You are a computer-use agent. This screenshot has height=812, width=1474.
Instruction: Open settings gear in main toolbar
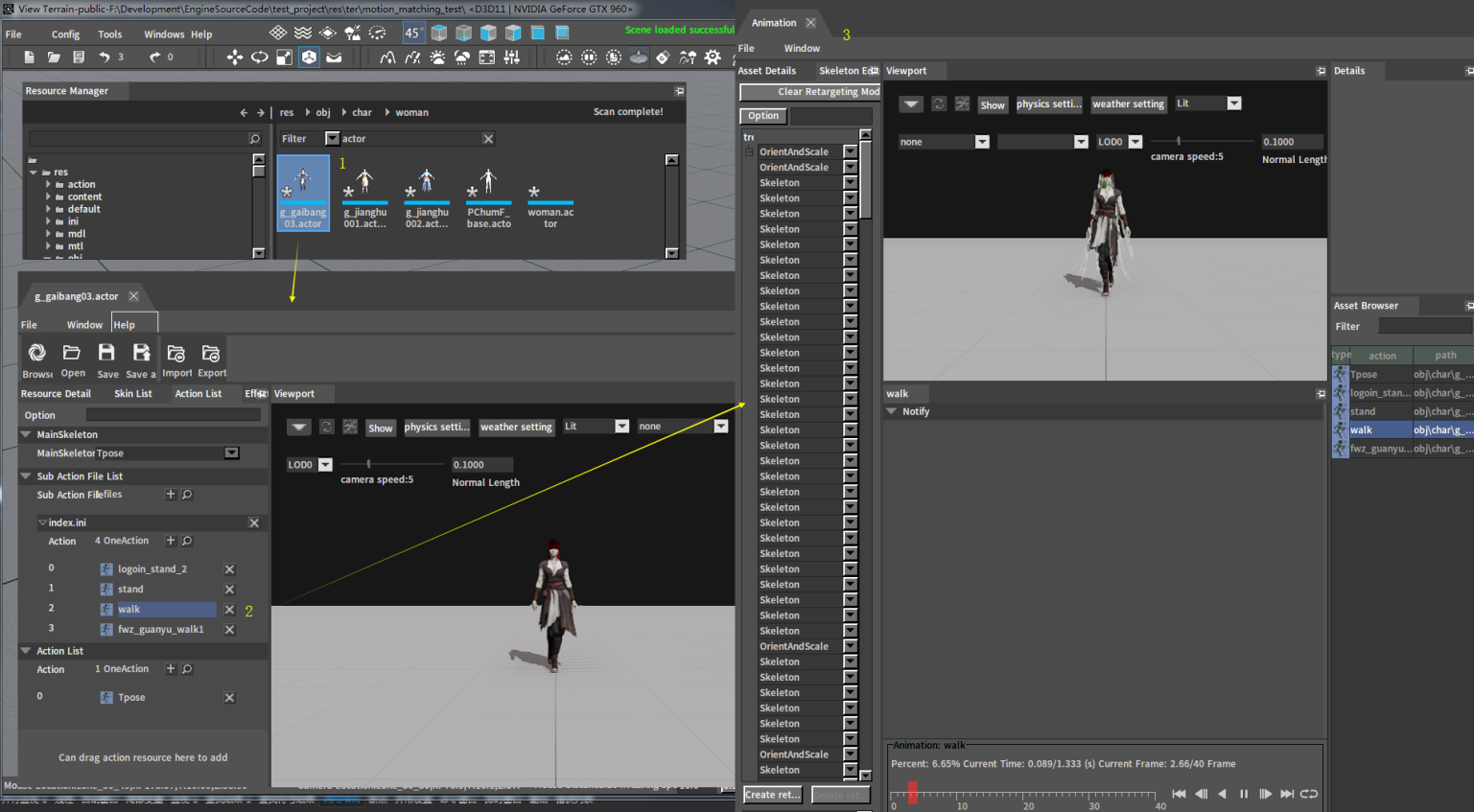pos(713,58)
